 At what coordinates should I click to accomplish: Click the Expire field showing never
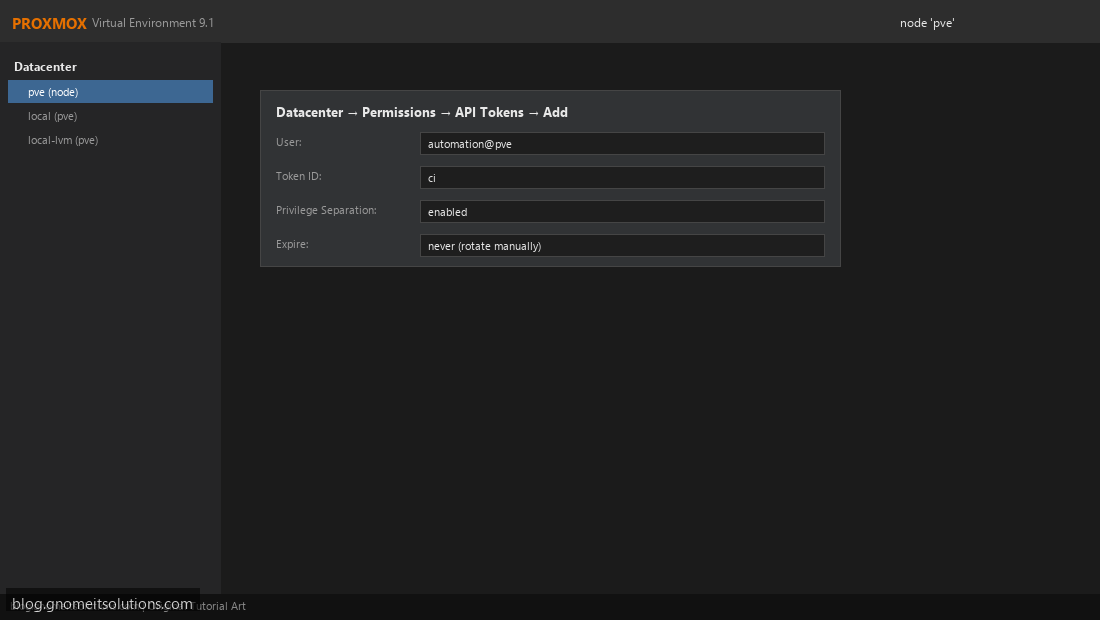[x=622, y=245]
